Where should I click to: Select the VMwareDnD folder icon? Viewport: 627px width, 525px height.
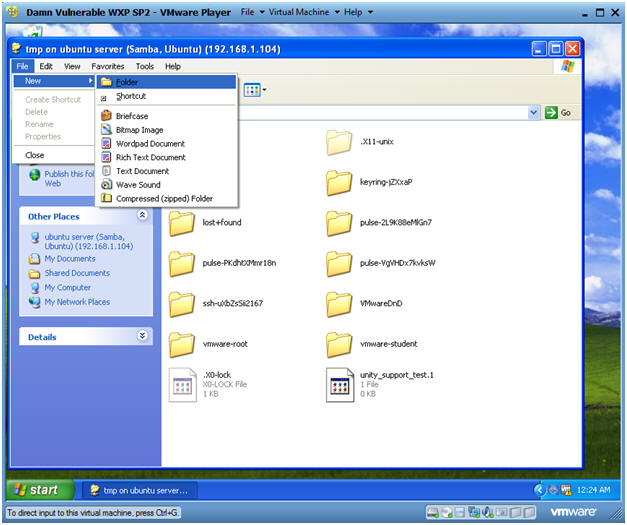click(339, 304)
